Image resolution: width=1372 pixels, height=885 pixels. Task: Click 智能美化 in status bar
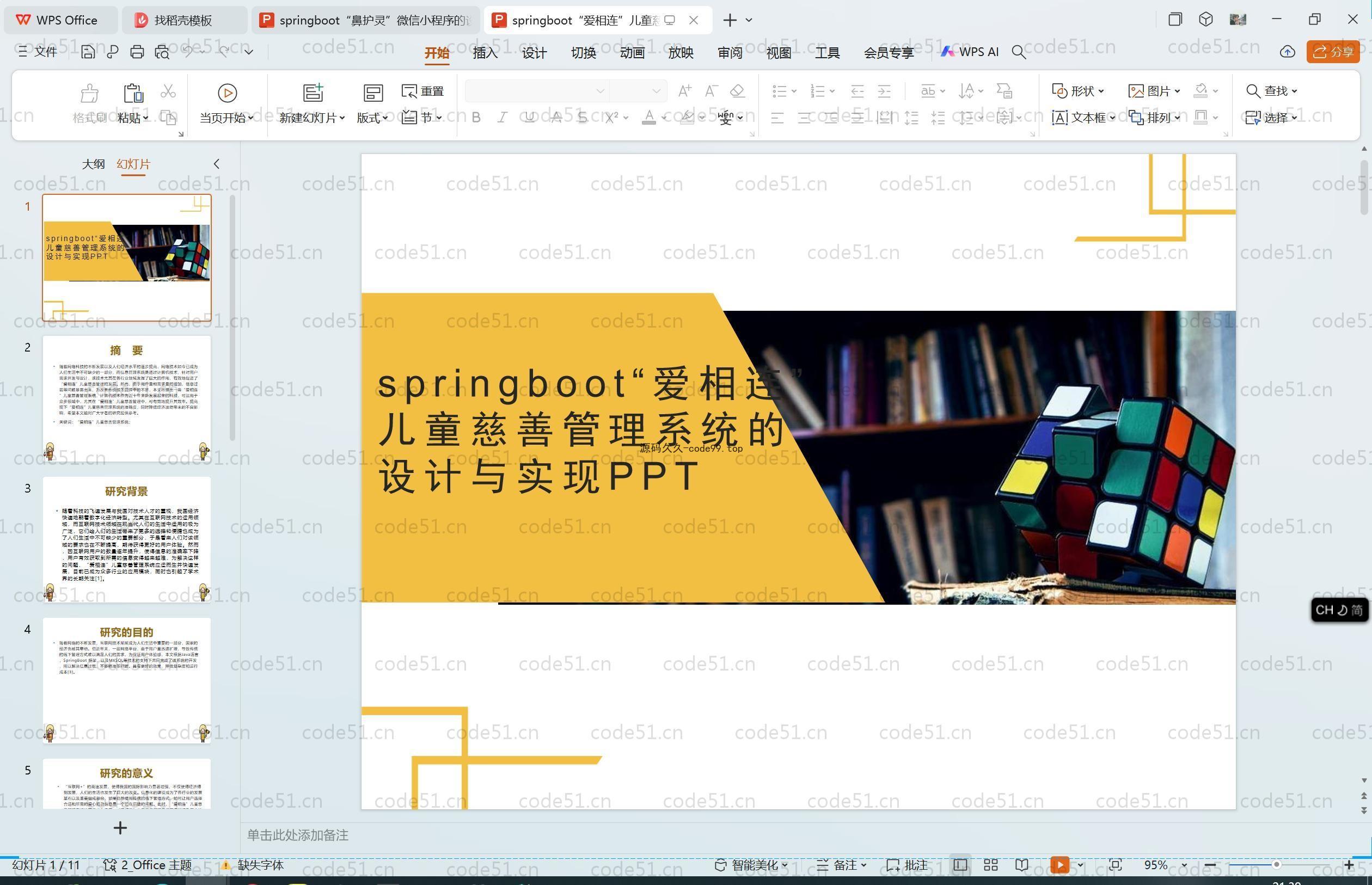coord(751,865)
